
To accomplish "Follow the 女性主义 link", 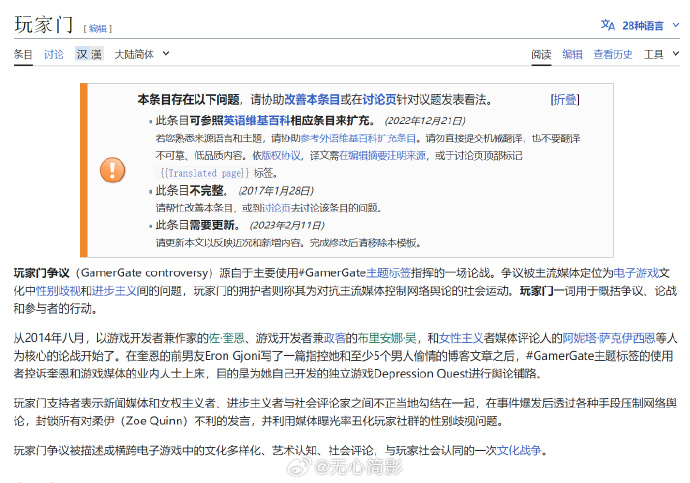I will coord(461,338).
